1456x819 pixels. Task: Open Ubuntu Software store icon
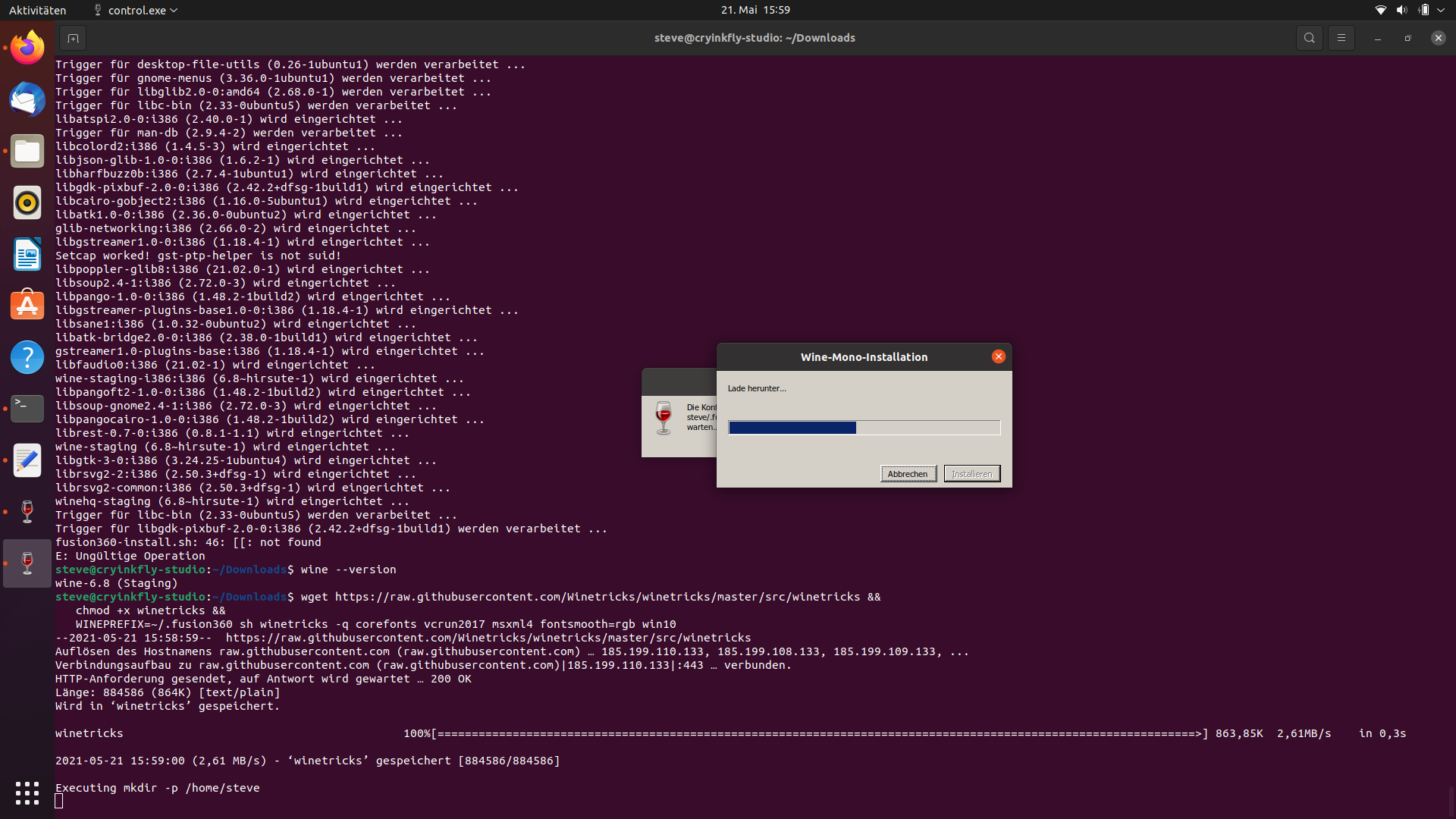(x=27, y=306)
